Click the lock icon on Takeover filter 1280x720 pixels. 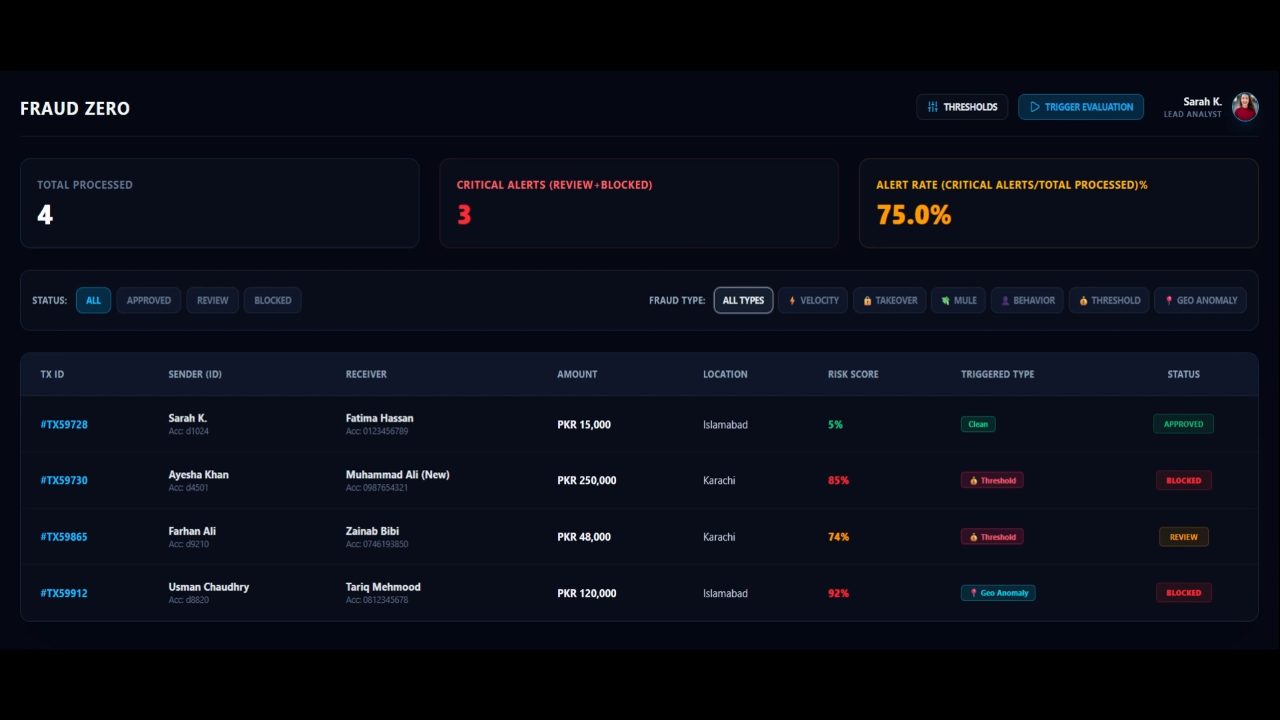pos(867,300)
